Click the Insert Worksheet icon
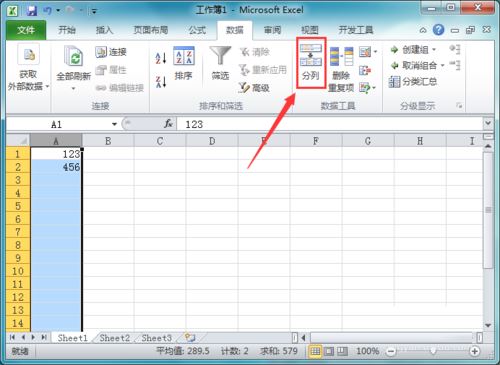500x365 pixels. coord(190,337)
